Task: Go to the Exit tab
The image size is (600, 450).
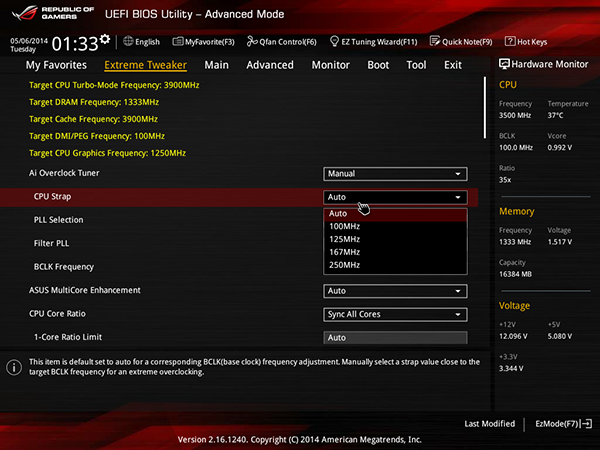Action: [453, 65]
